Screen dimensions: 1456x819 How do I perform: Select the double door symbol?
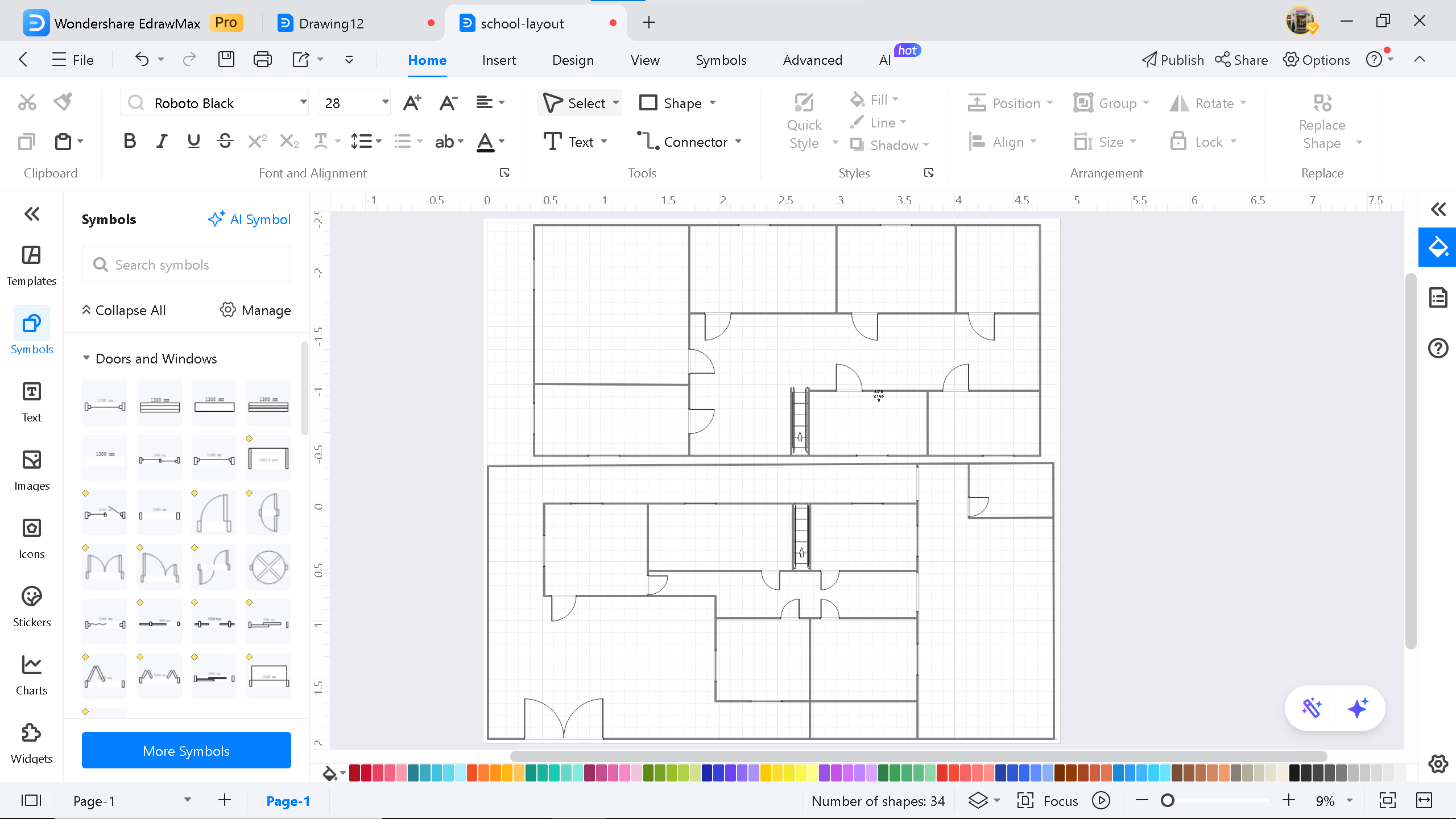point(105,567)
